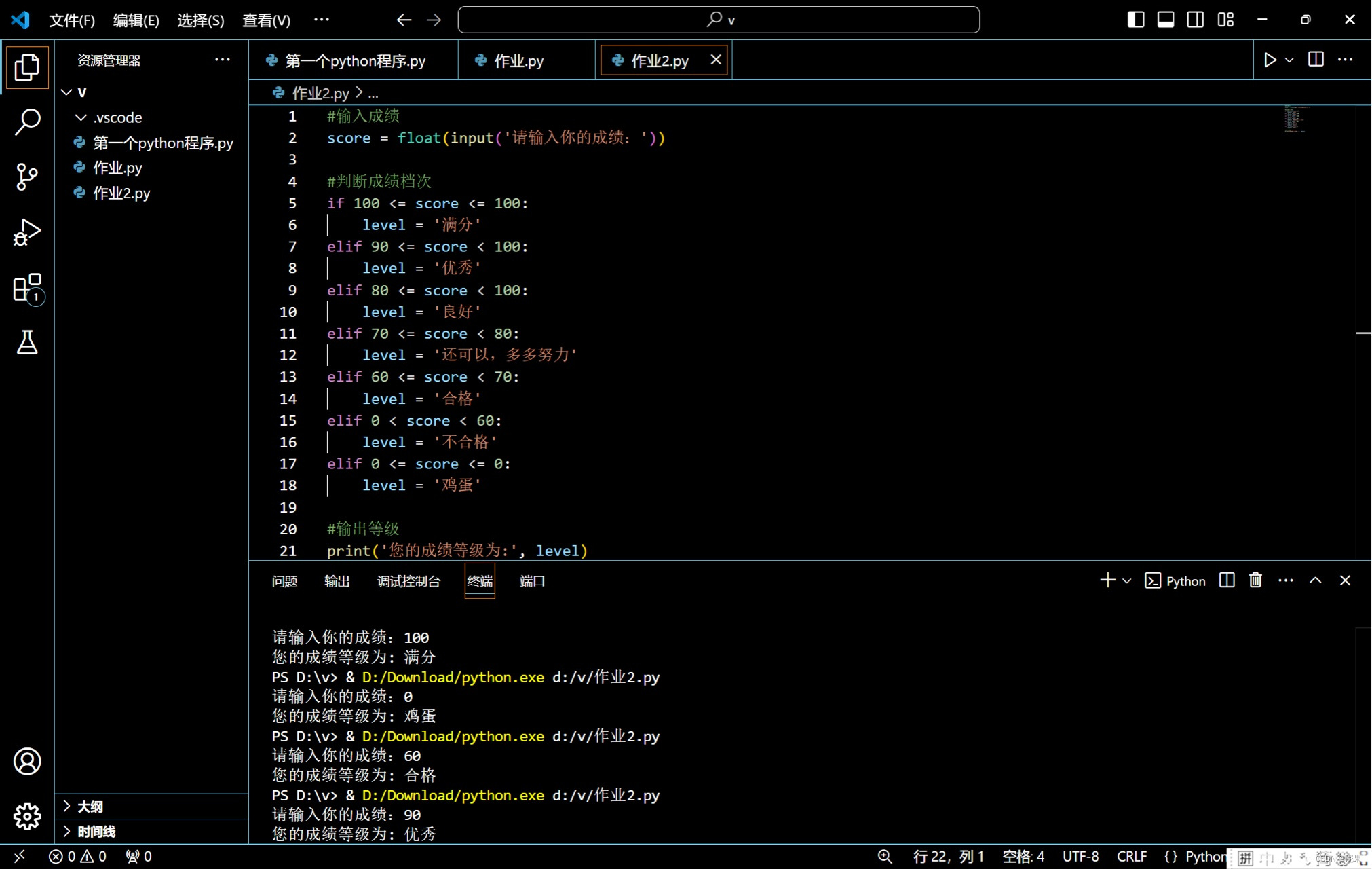Open Run dropdown arrow beside play button
This screenshot has width=1372, height=869.
[x=1289, y=60]
